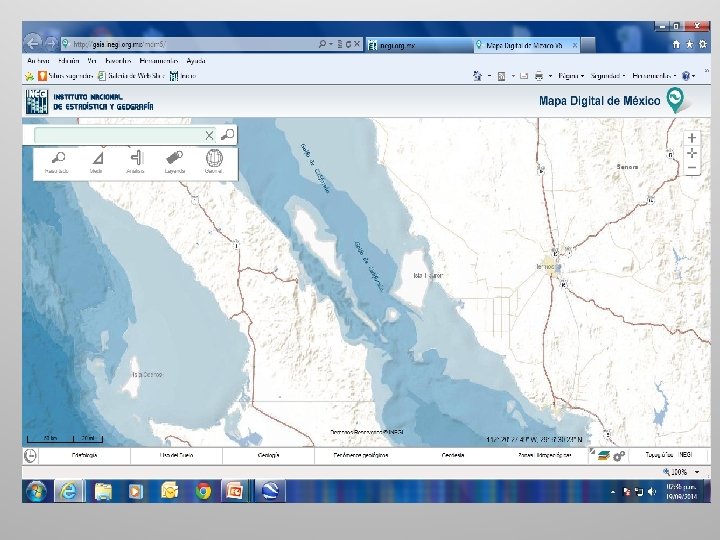Open the Favoritos menu

click(x=118, y=61)
